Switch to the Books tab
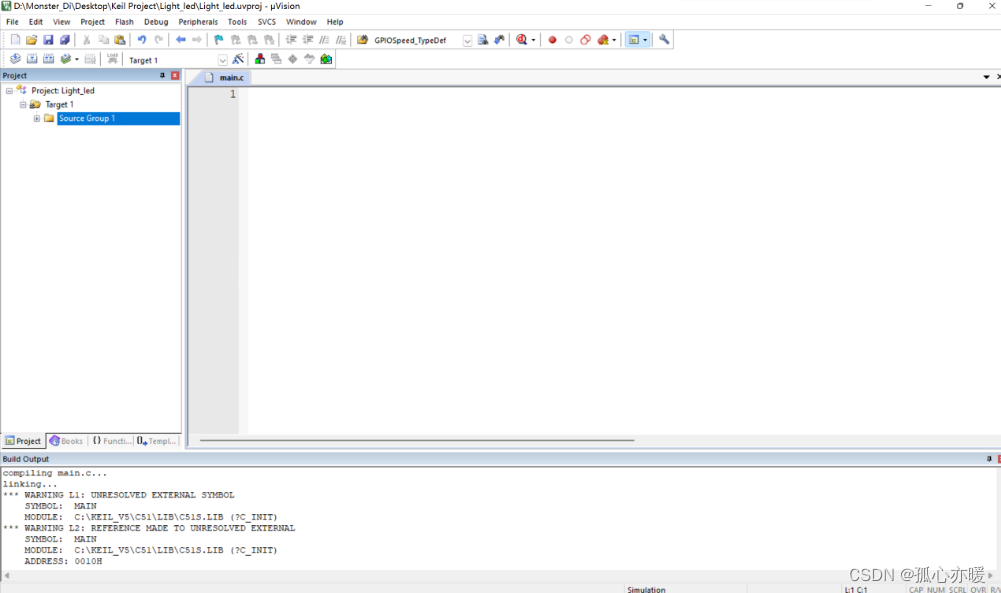This screenshot has height=593, width=1001. pyautogui.click(x=66, y=441)
